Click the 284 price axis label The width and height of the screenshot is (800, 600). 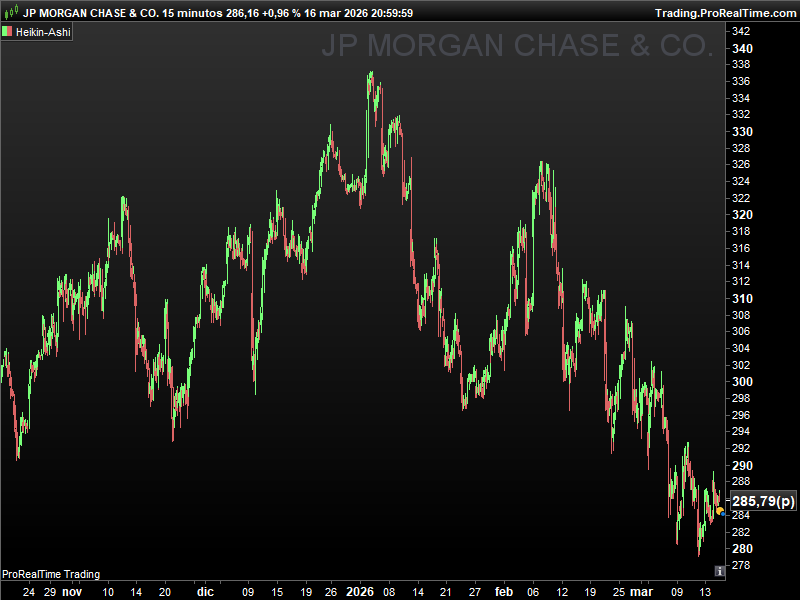pyautogui.click(x=741, y=515)
